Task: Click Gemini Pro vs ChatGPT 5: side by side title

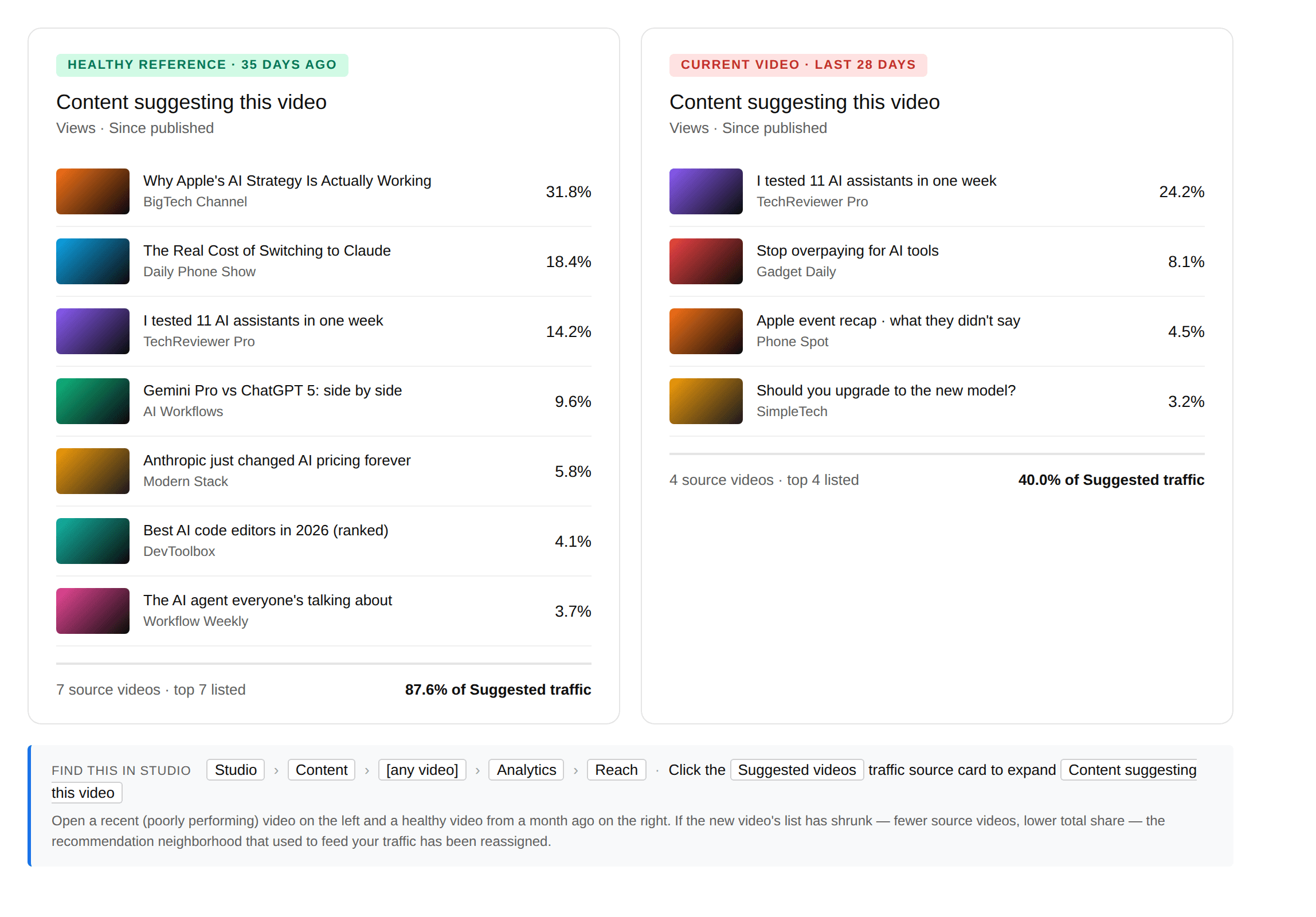Action: coord(273,390)
